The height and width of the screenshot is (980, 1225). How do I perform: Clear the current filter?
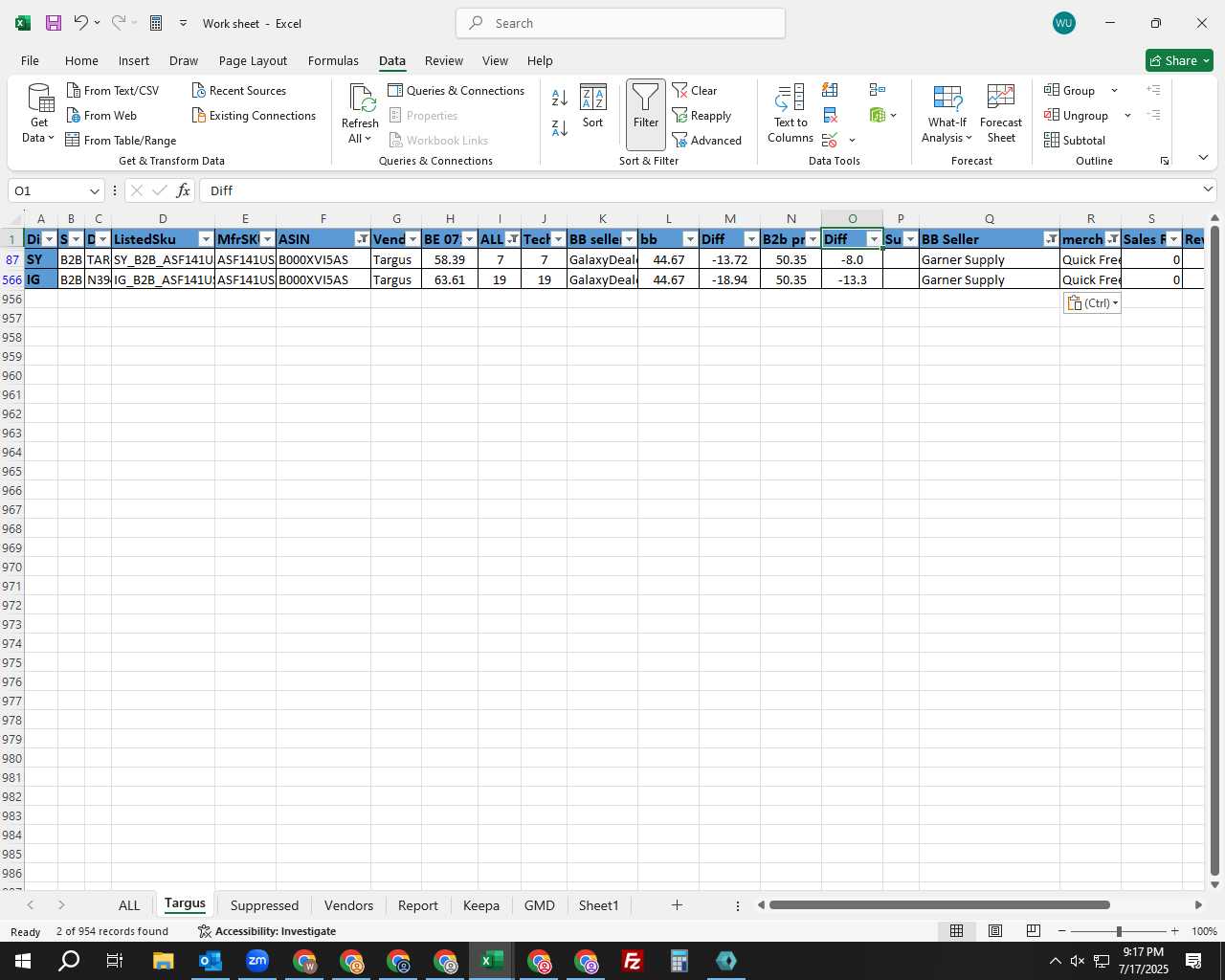tap(695, 90)
